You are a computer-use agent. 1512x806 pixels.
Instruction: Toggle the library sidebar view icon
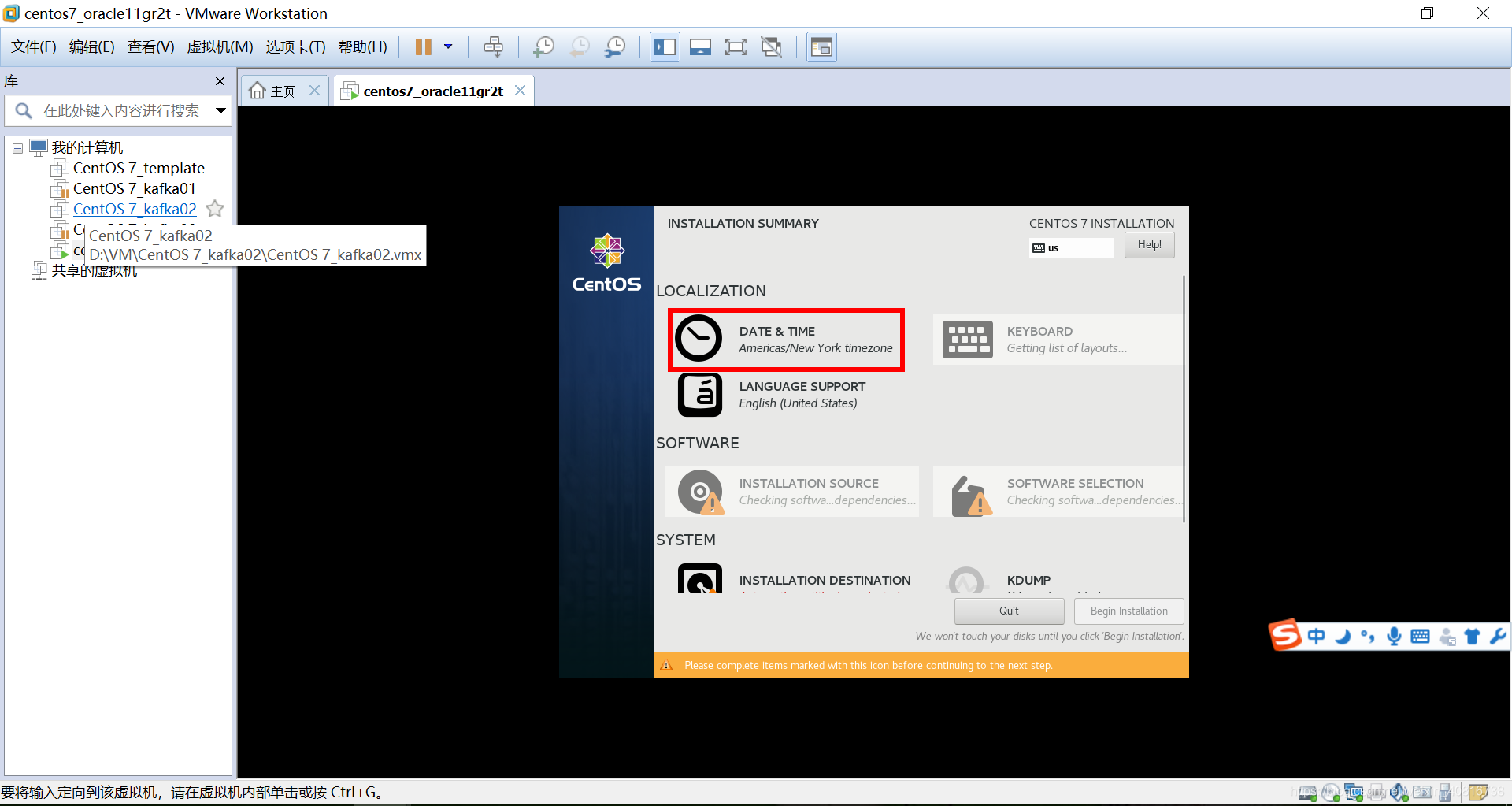[x=665, y=47]
